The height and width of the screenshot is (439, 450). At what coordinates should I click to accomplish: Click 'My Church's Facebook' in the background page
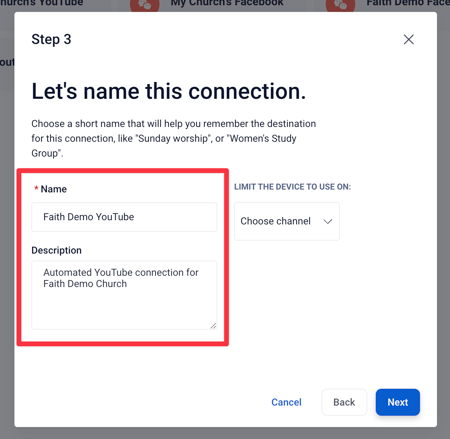tap(227, 3)
